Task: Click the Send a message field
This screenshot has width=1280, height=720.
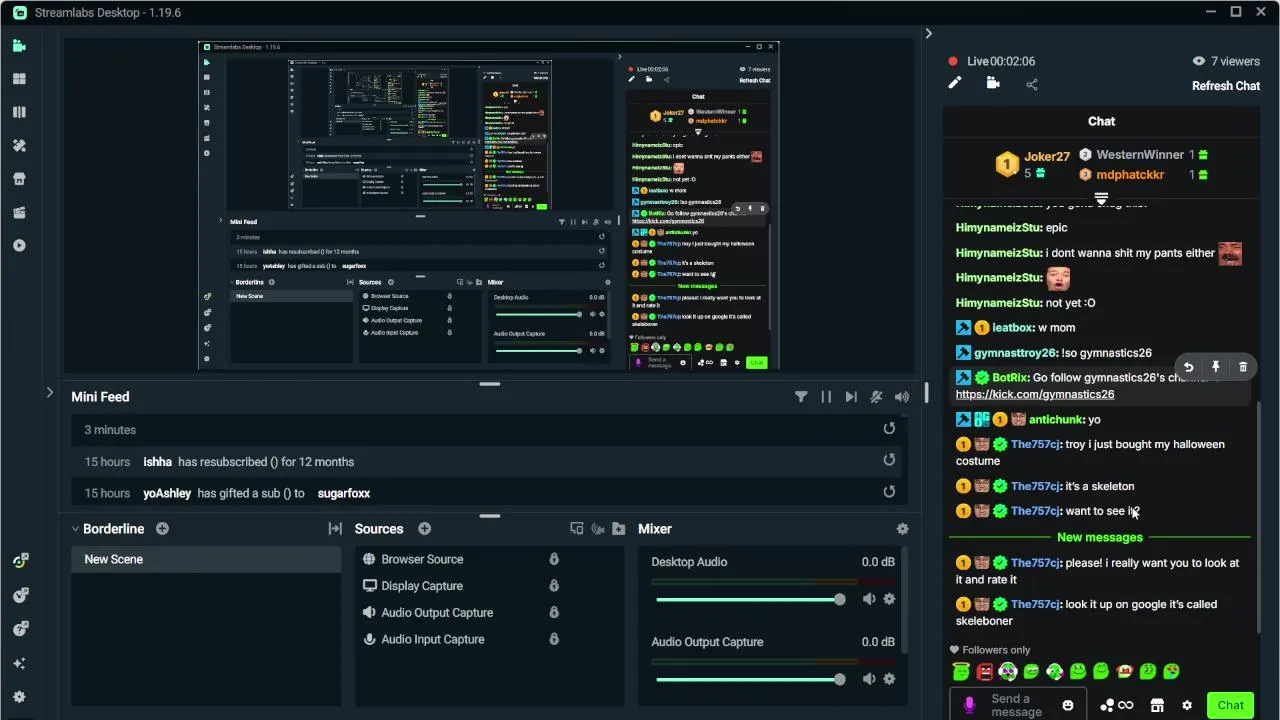Action: coord(1018,705)
